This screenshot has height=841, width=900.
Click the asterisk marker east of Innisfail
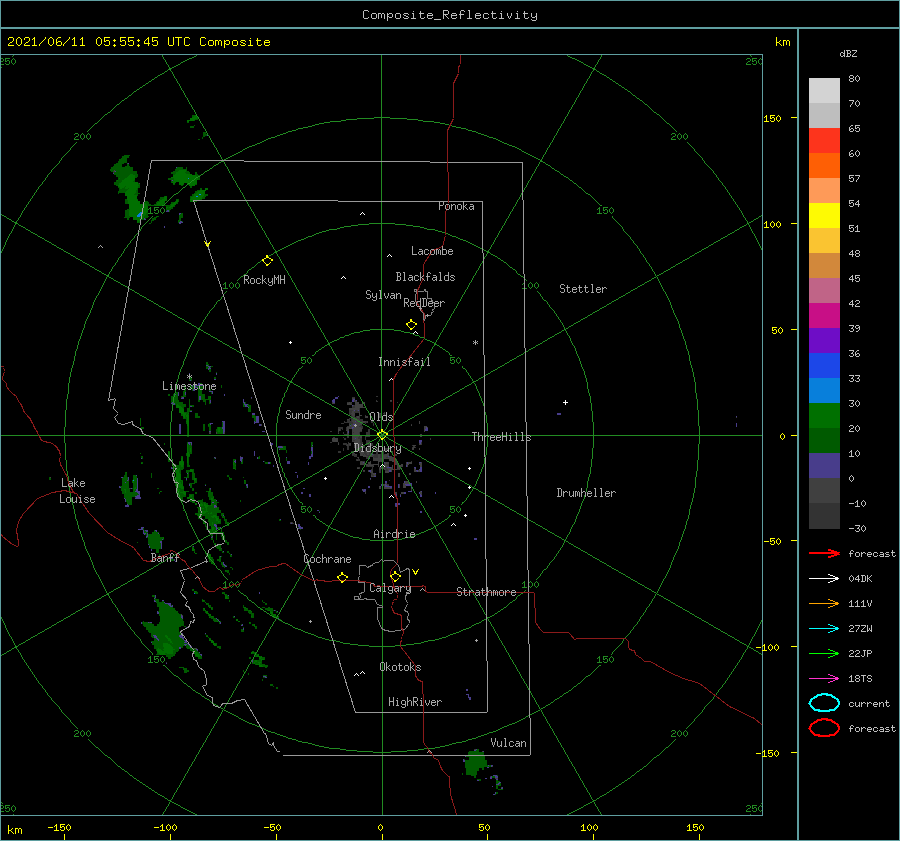(475, 343)
